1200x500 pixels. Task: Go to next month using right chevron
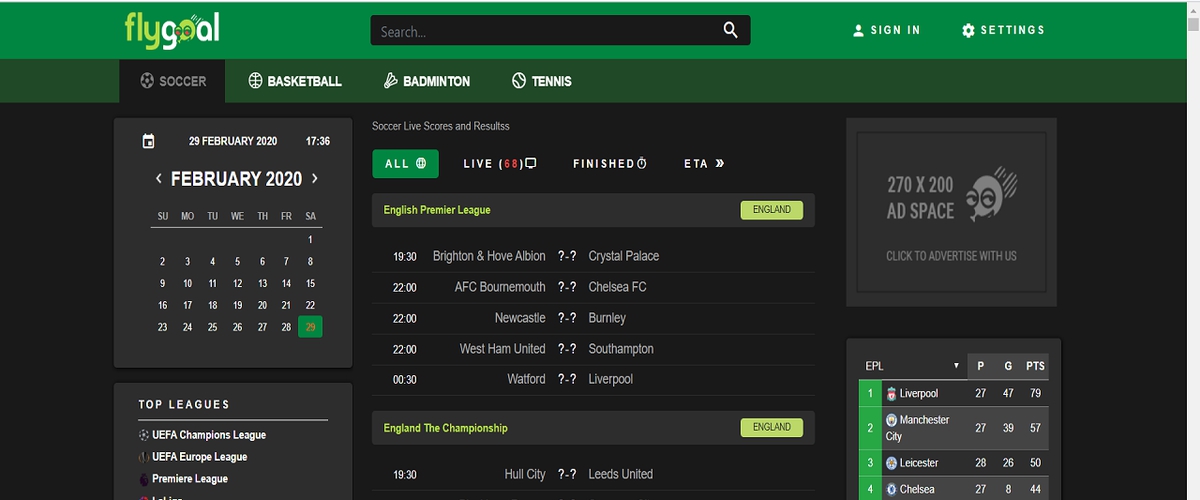pos(315,179)
